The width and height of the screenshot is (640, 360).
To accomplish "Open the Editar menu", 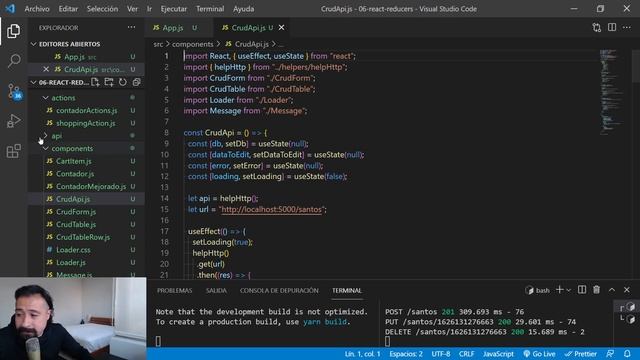I will point(68,9).
